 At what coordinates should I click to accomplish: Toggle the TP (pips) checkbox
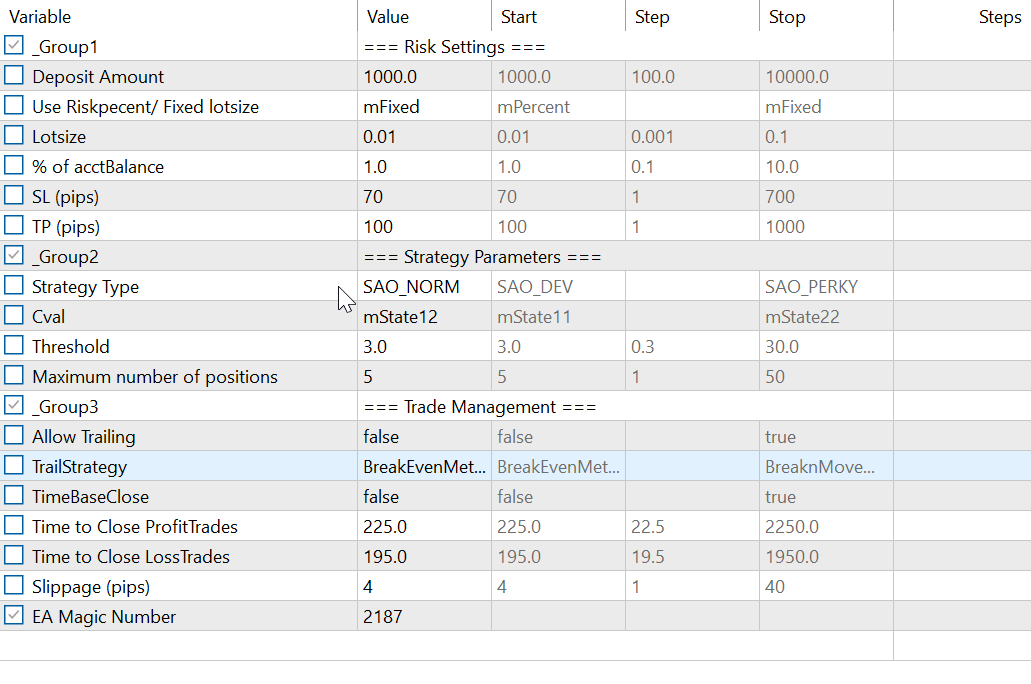tap(14, 226)
